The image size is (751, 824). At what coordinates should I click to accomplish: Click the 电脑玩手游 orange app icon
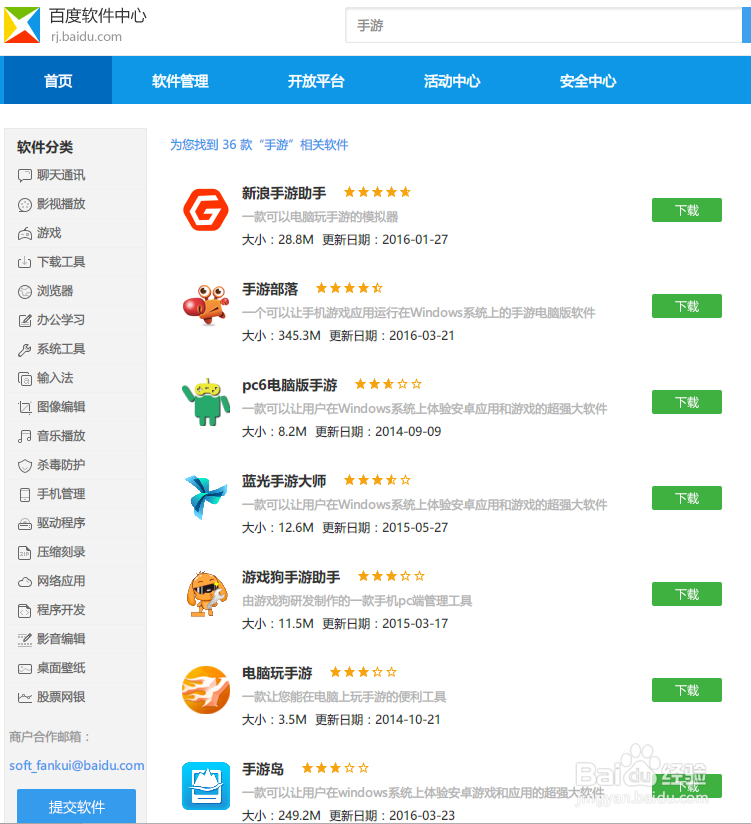[x=205, y=690]
